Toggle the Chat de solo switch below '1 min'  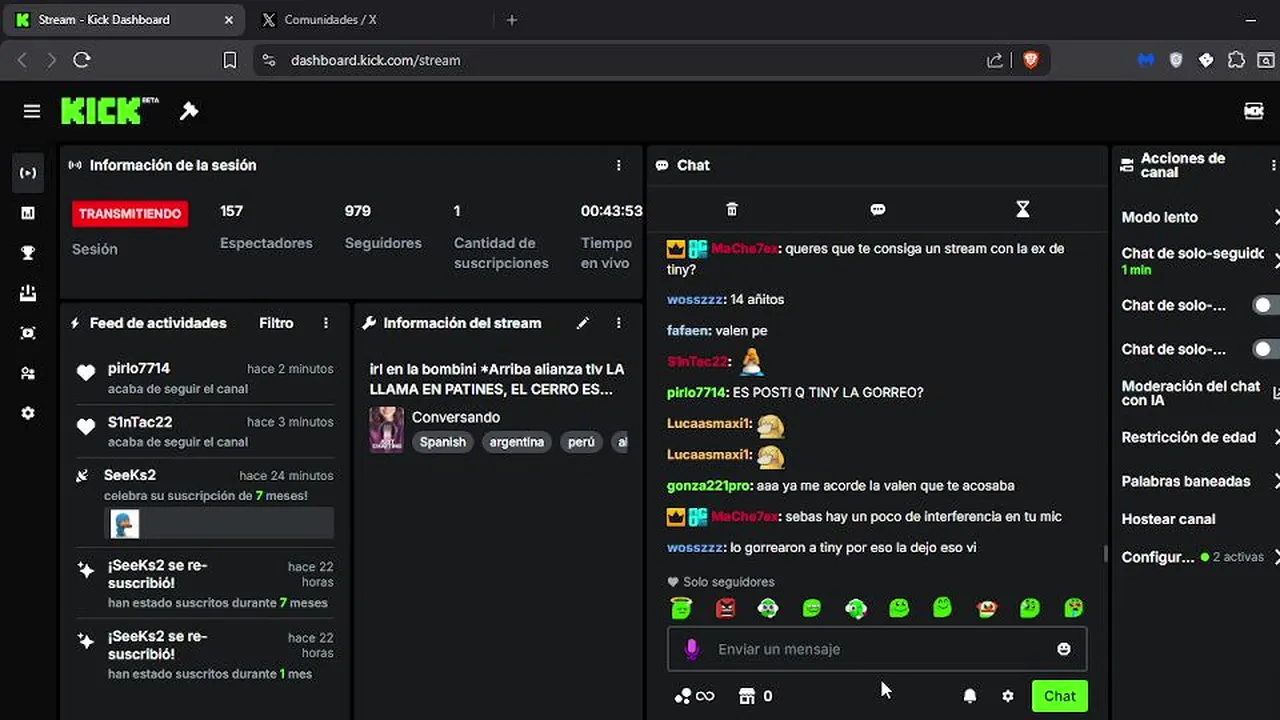click(x=1266, y=305)
